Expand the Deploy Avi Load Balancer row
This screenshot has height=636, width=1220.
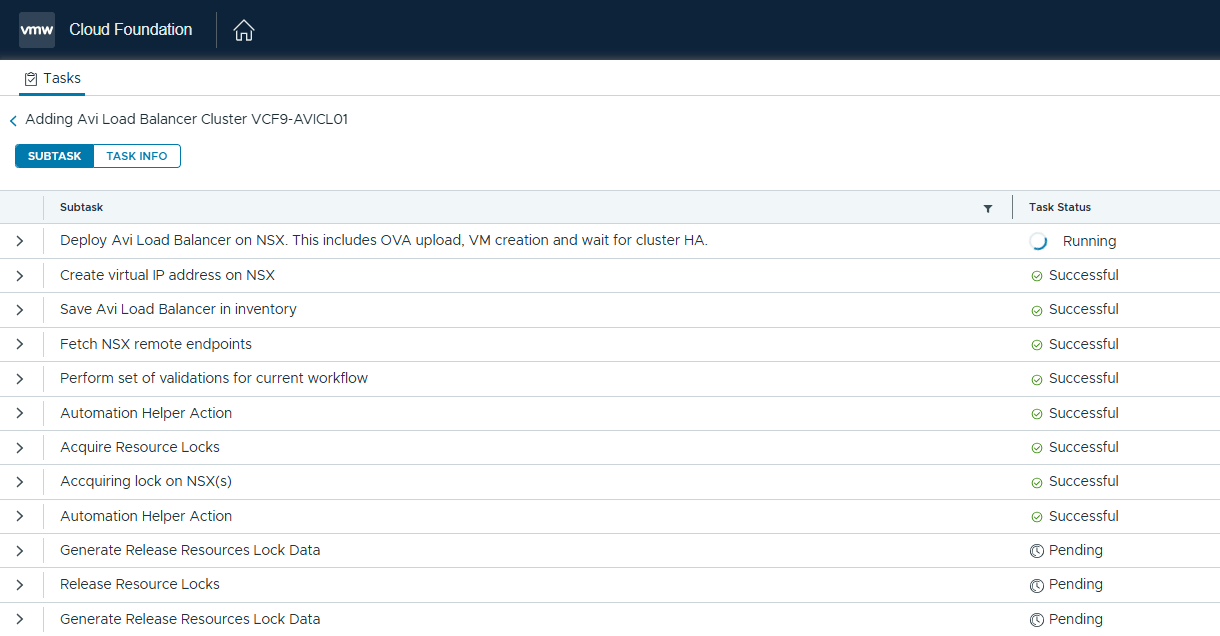[x=20, y=241]
